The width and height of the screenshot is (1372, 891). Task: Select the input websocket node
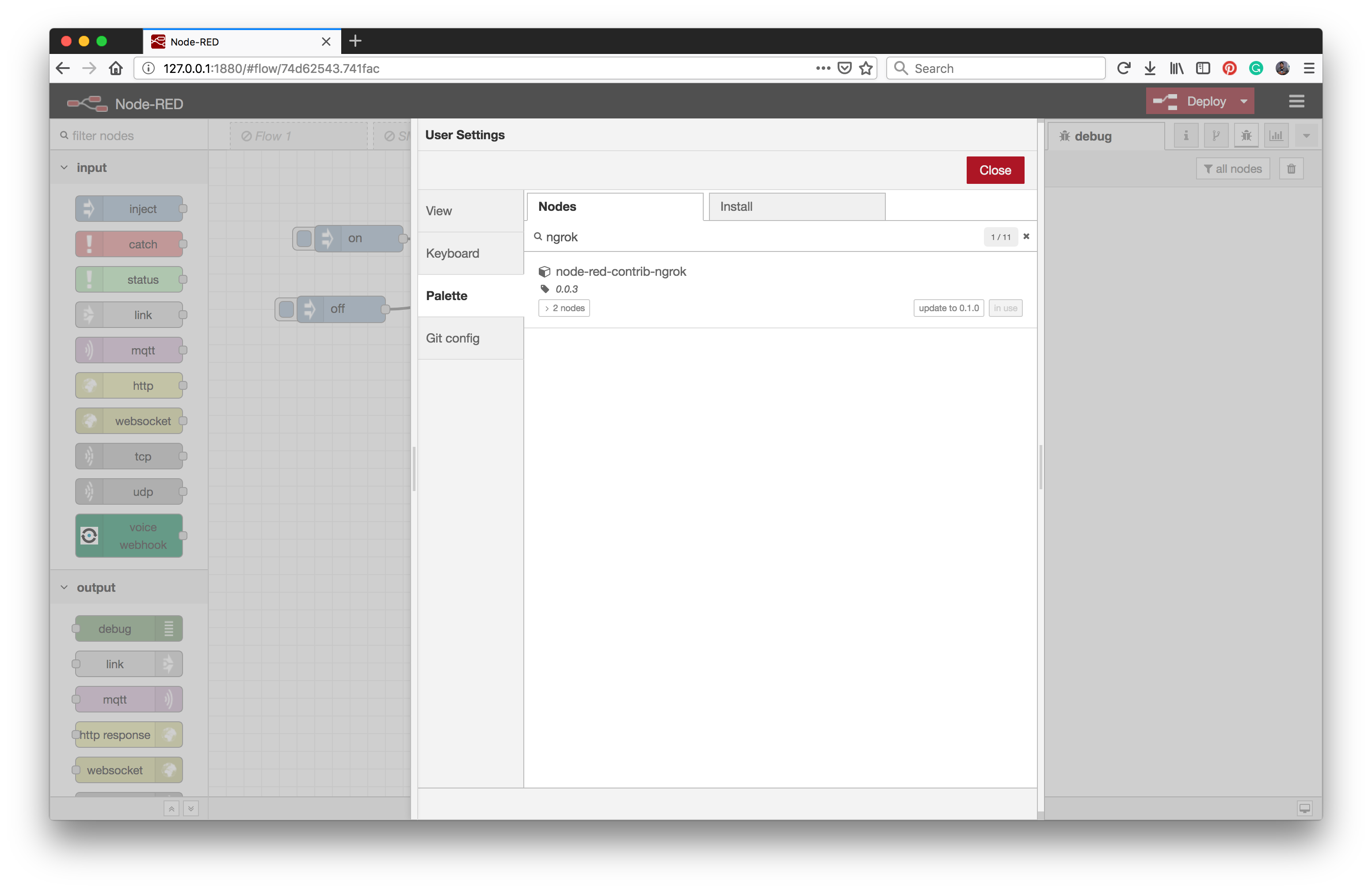point(129,421)
